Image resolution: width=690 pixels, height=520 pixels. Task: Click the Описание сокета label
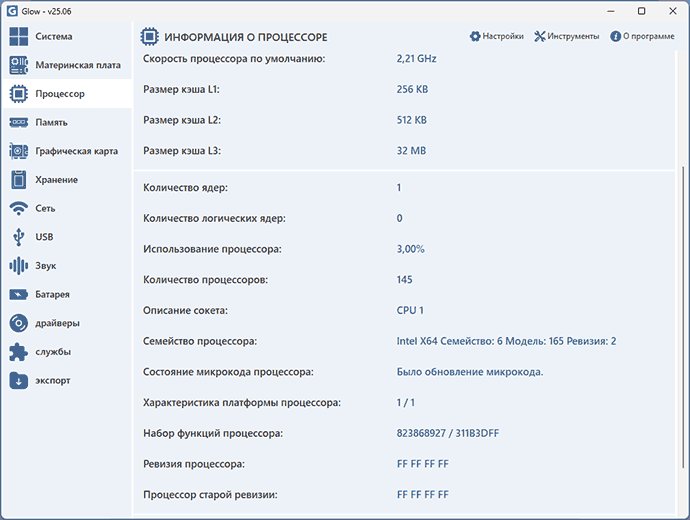(185, 311)
